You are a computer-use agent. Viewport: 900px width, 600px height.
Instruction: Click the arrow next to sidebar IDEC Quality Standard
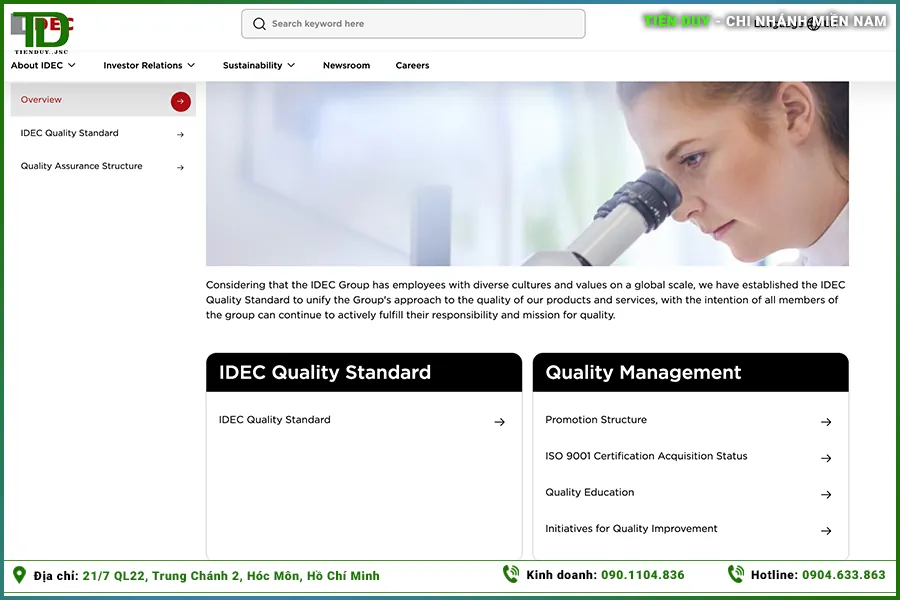tap(180, 134)
